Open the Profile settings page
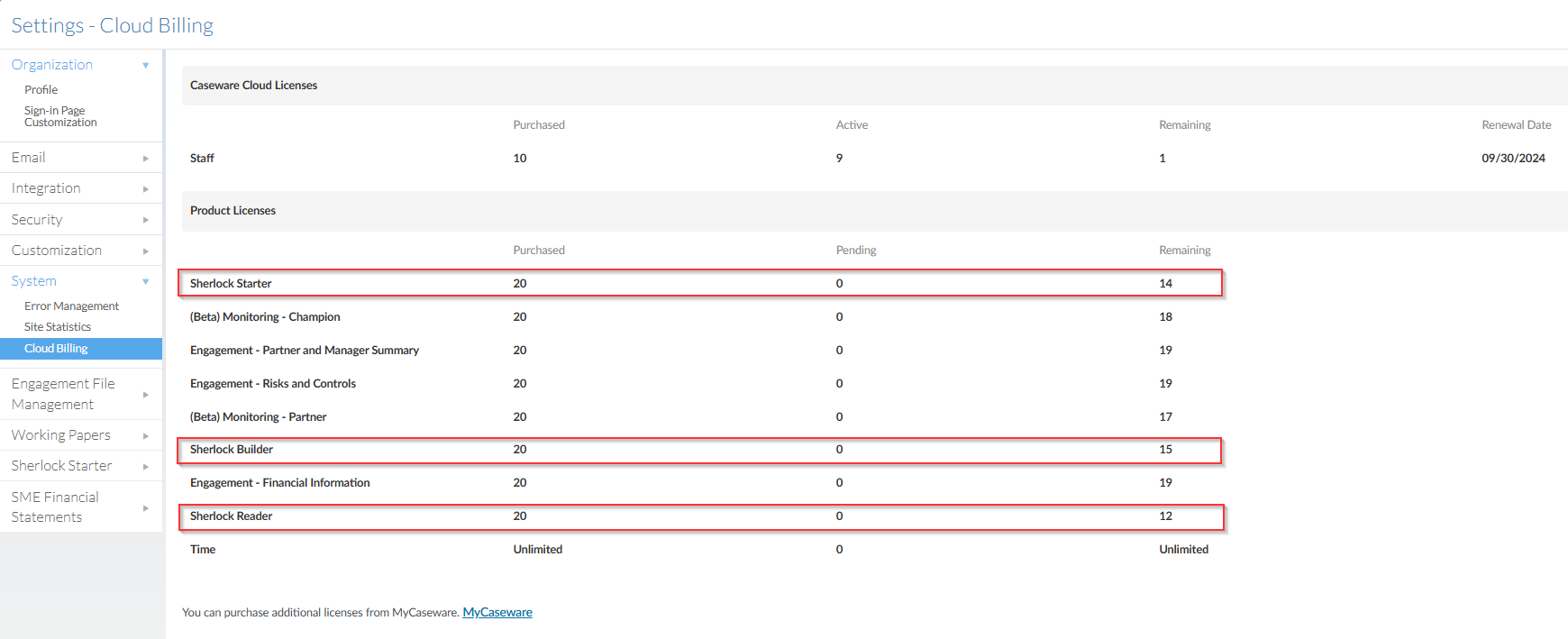The width and height of the screenshot is (1568, 639). tap(41, 90)
